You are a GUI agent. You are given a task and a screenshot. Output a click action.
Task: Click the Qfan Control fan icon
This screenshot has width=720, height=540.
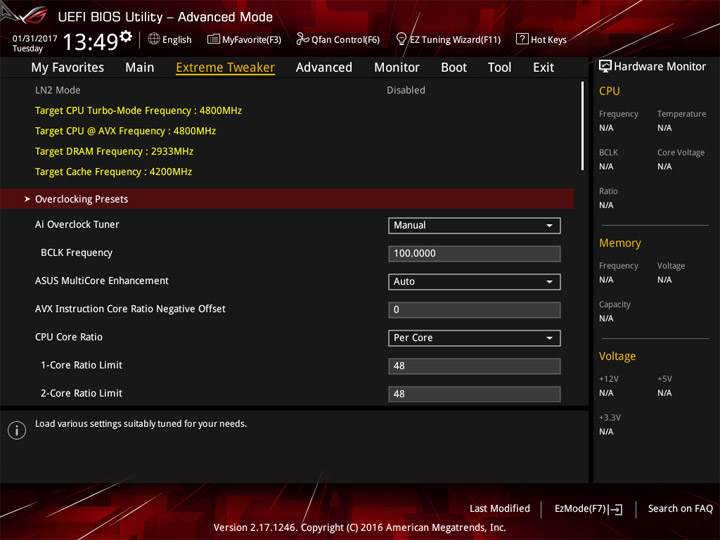pyautogui.click(x=302, y=39)
